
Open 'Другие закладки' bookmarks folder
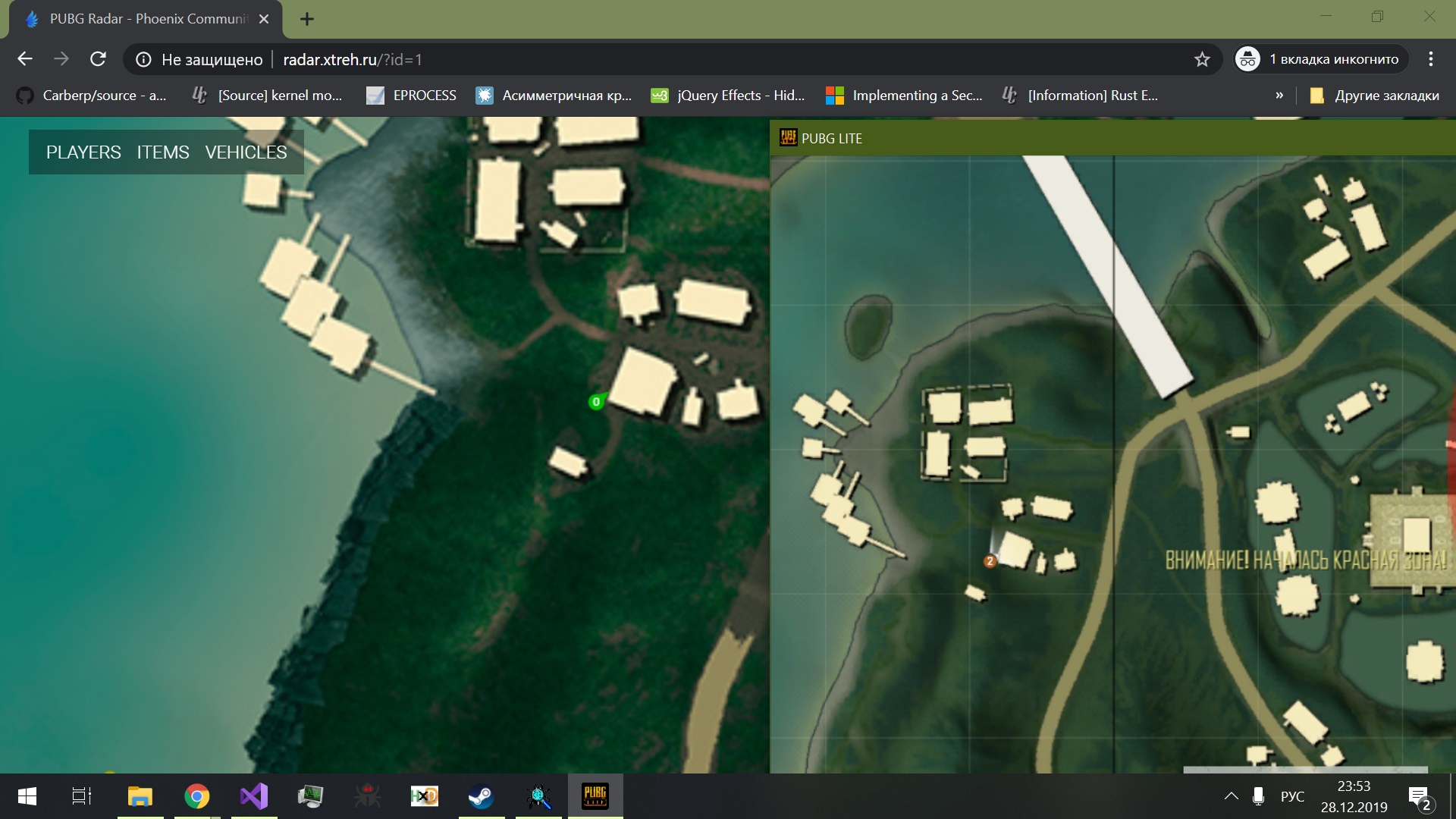(x=1374, y=96)
